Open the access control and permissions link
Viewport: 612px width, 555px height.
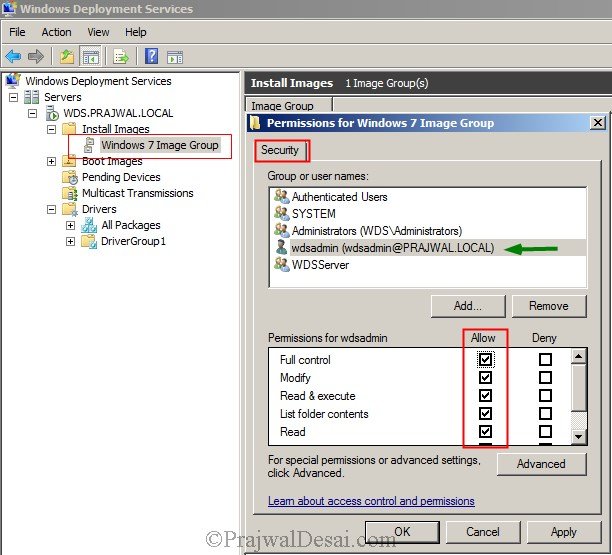pos(371,501)
